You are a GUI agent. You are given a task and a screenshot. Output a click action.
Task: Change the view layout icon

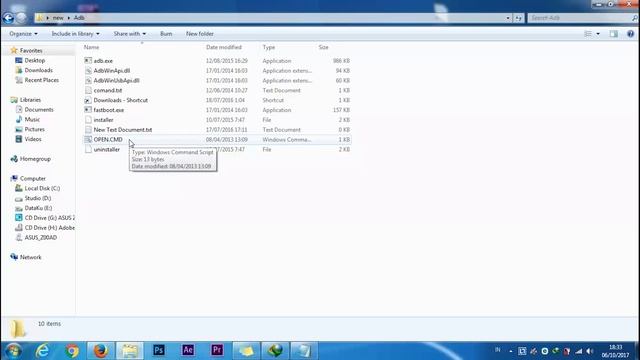(588, 34)
